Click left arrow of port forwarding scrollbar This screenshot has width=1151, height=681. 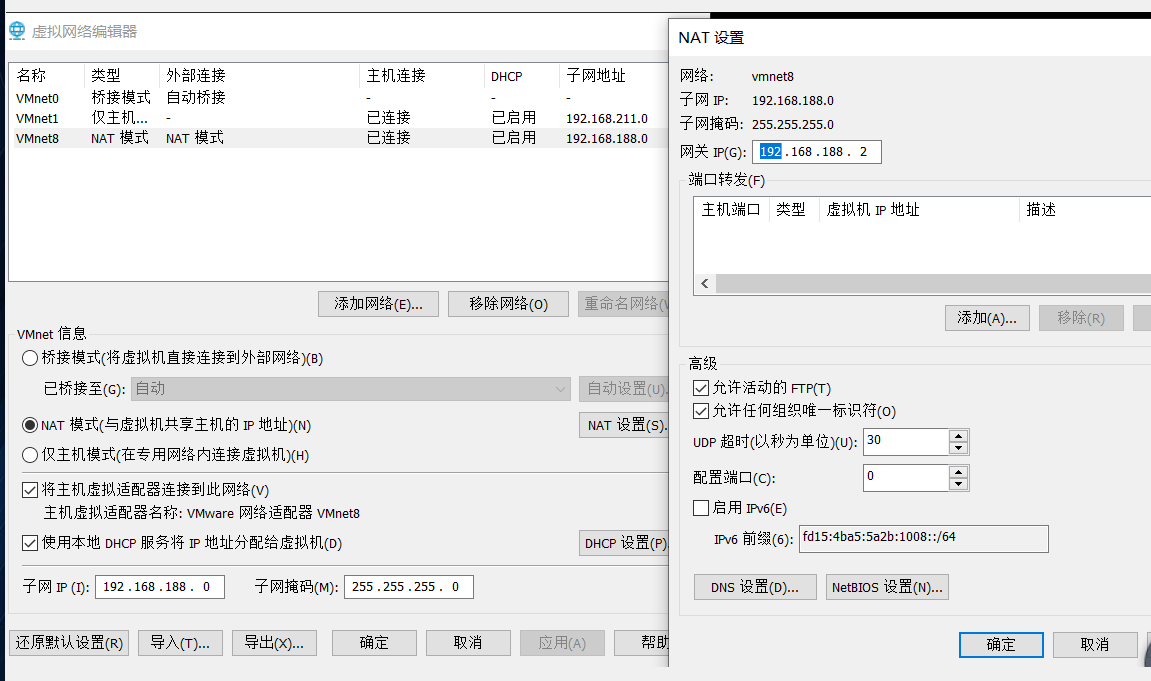705,284
